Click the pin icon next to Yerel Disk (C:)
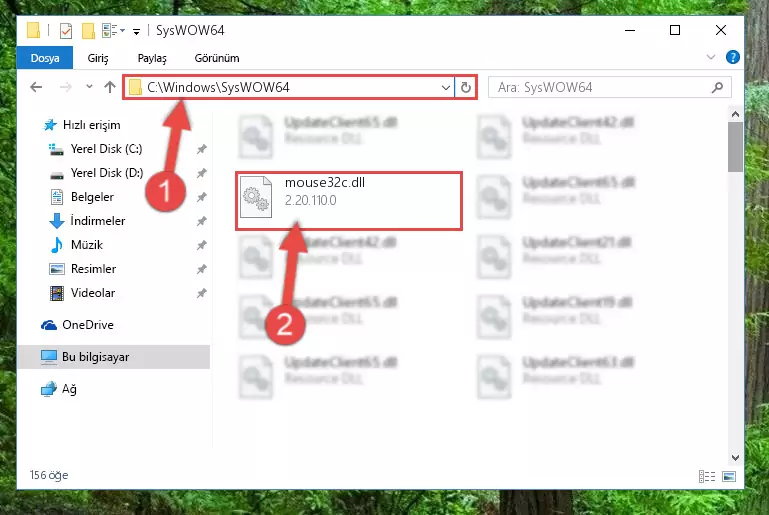 (x=202, y=149)
